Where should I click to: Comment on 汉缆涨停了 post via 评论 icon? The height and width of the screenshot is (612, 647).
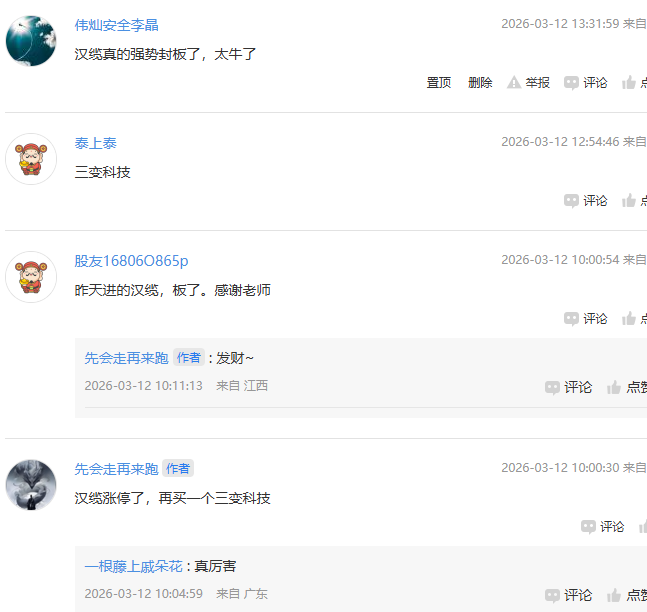pyautogui.click(x=602, y=527)
